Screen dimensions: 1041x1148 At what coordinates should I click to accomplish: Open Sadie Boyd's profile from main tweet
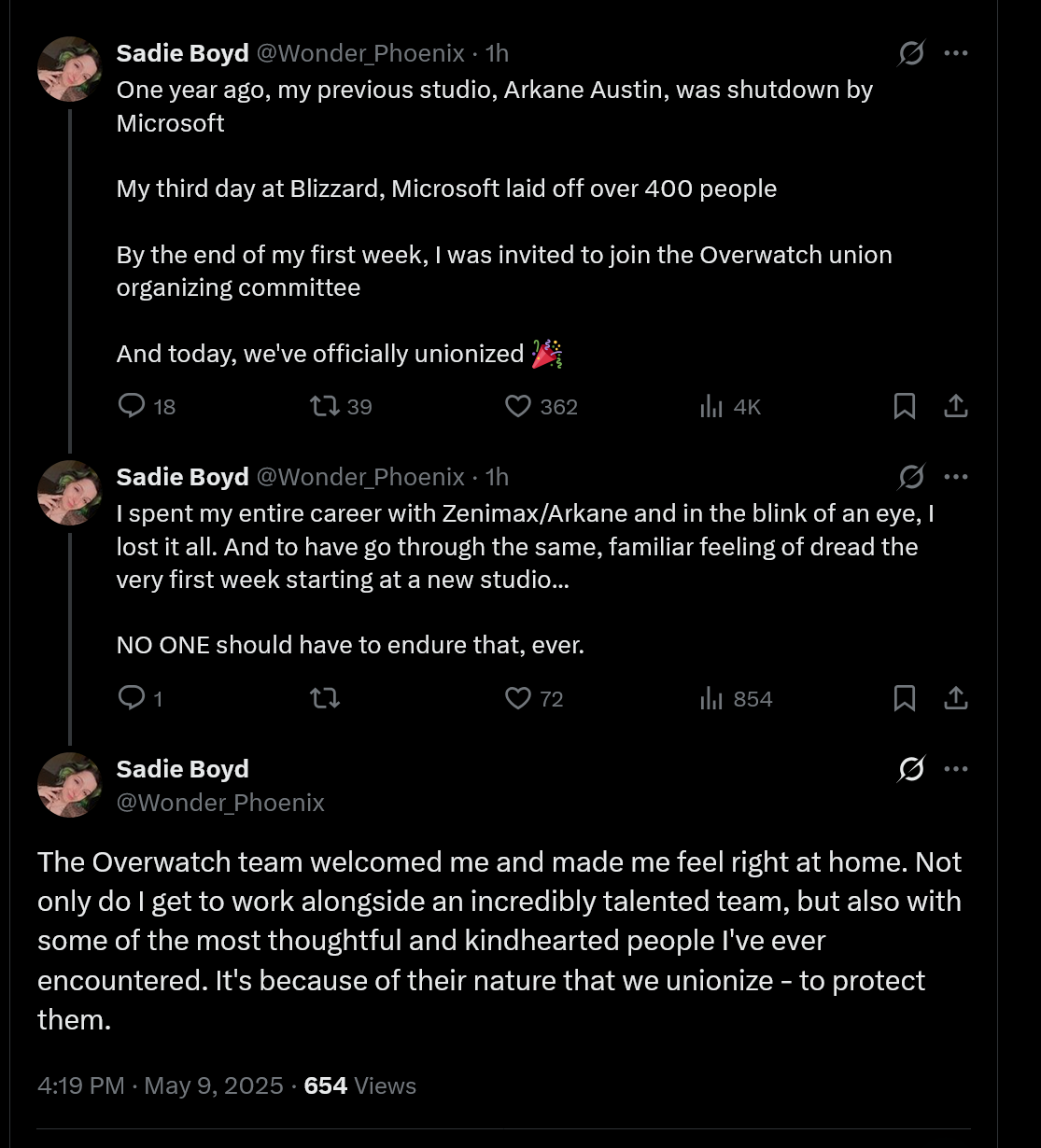coord(182,769)
